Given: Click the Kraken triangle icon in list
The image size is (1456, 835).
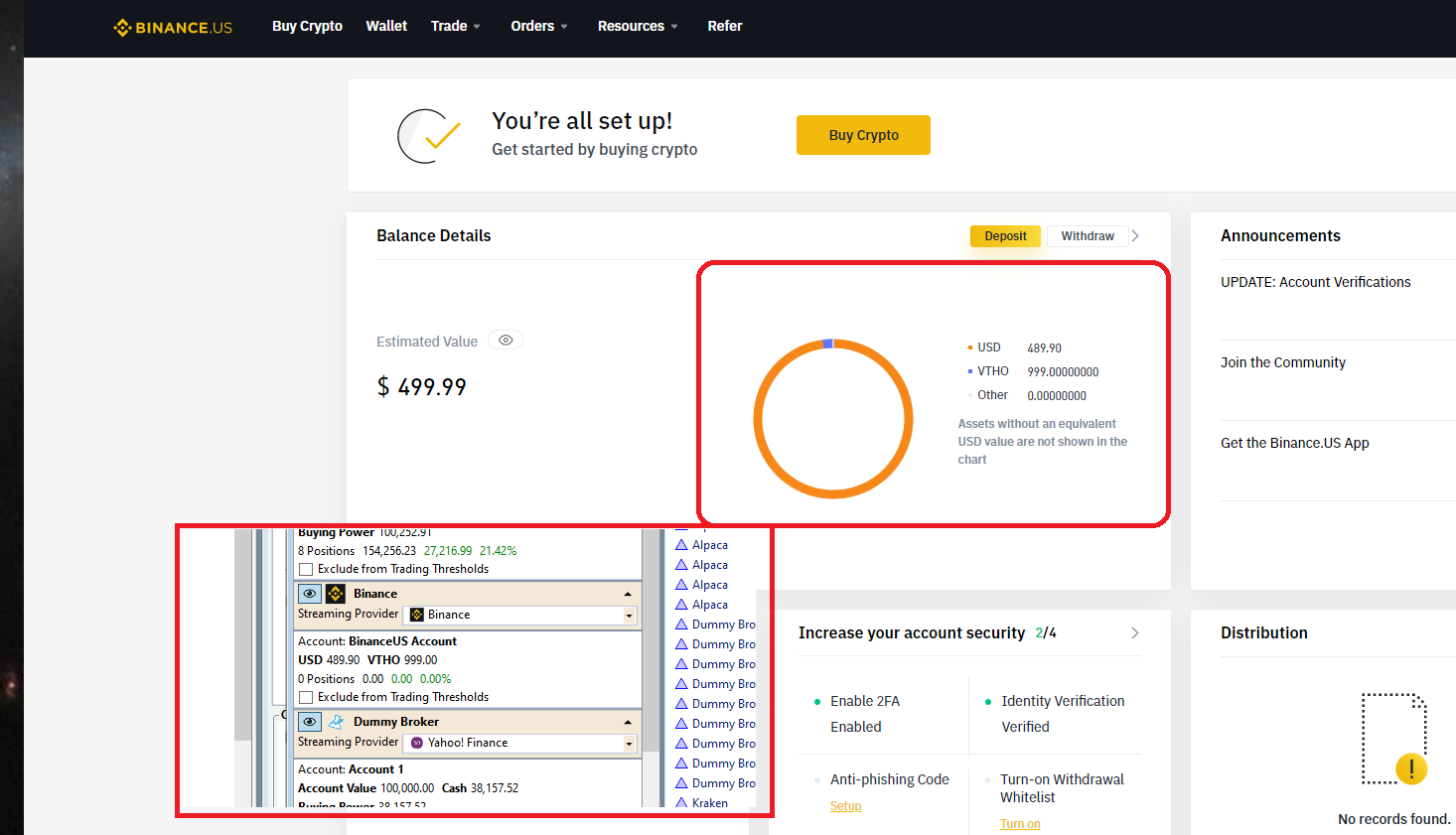Looking at the screenshot, I should click(681, 802).
